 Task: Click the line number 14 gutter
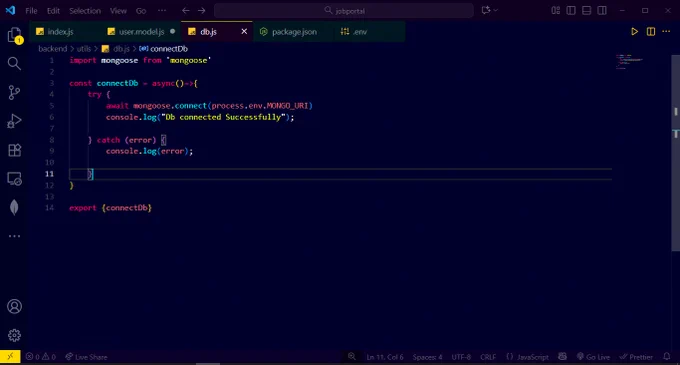(x=49, y=208)
